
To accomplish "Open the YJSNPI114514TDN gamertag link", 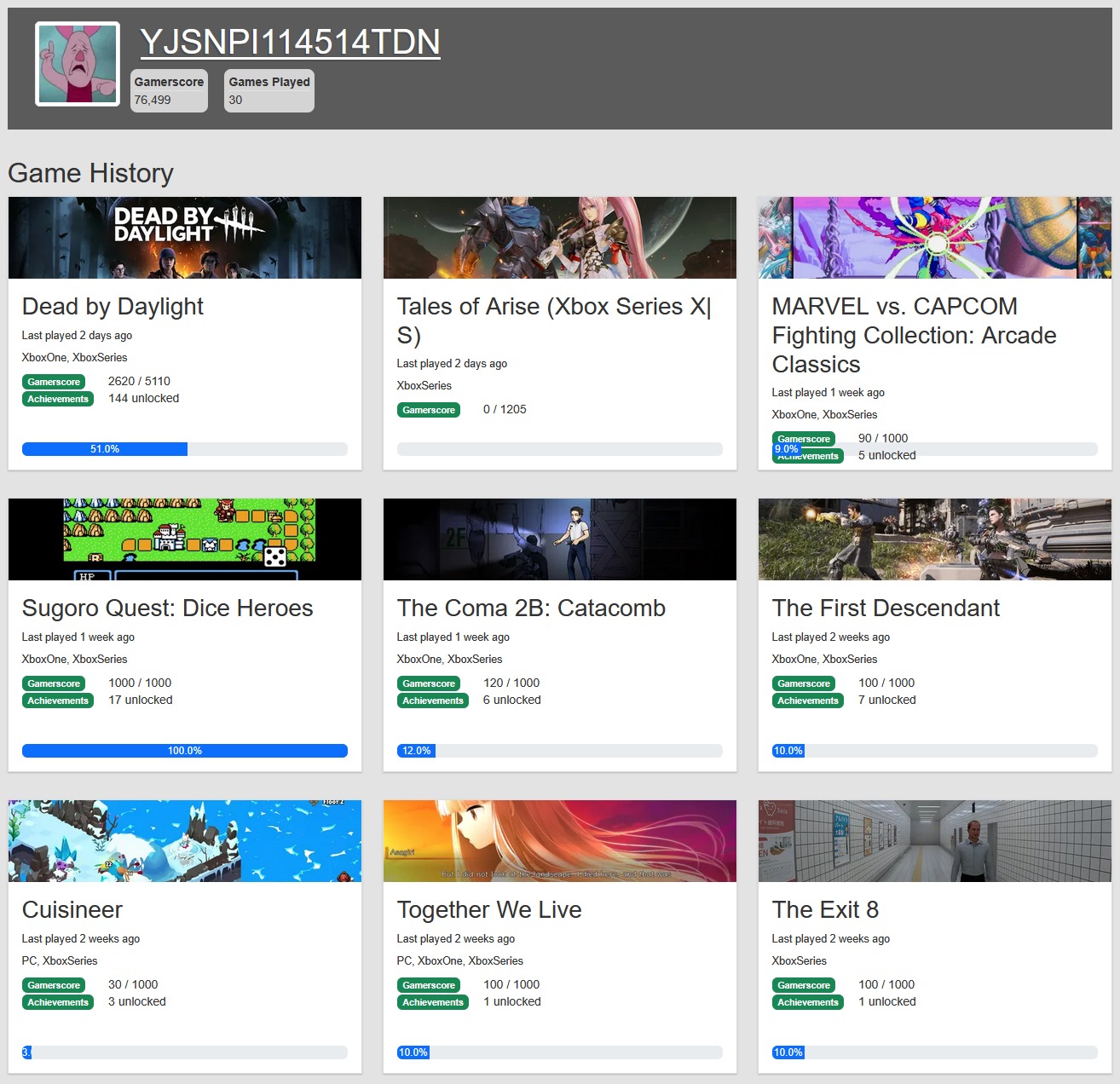I will (x=290, y=42).
